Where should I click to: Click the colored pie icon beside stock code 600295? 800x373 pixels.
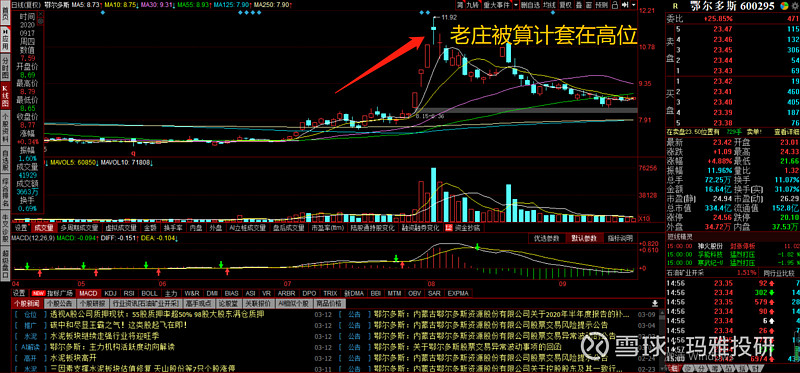(785, 6)
